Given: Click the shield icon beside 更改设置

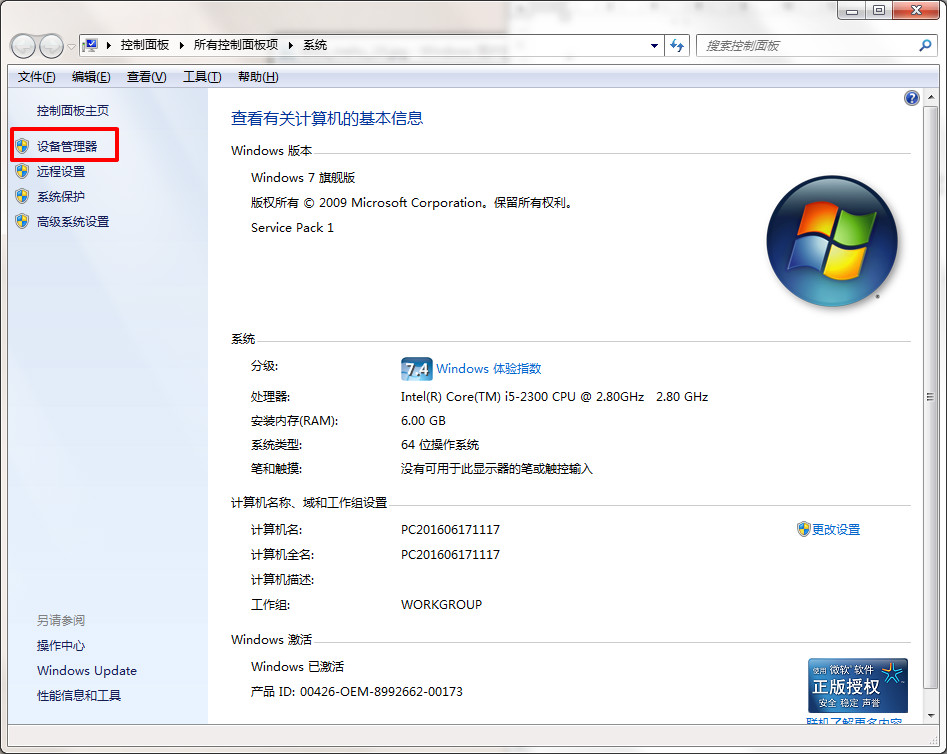Looking at the screenshot, I should pos(803,529).
